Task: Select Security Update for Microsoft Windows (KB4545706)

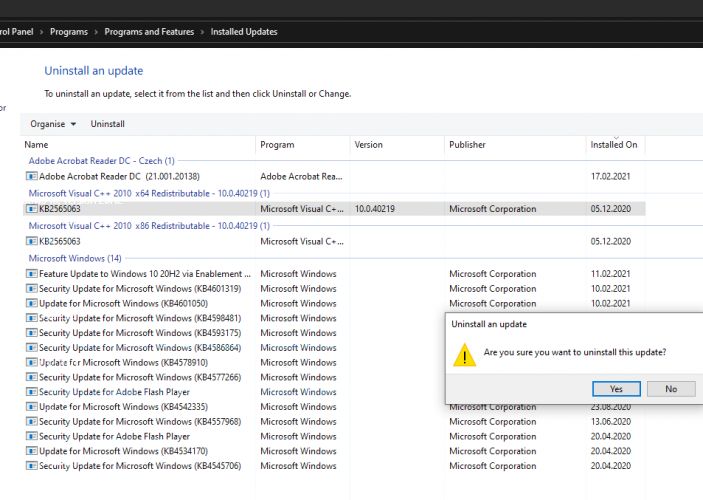Action: tap(334, 466)
